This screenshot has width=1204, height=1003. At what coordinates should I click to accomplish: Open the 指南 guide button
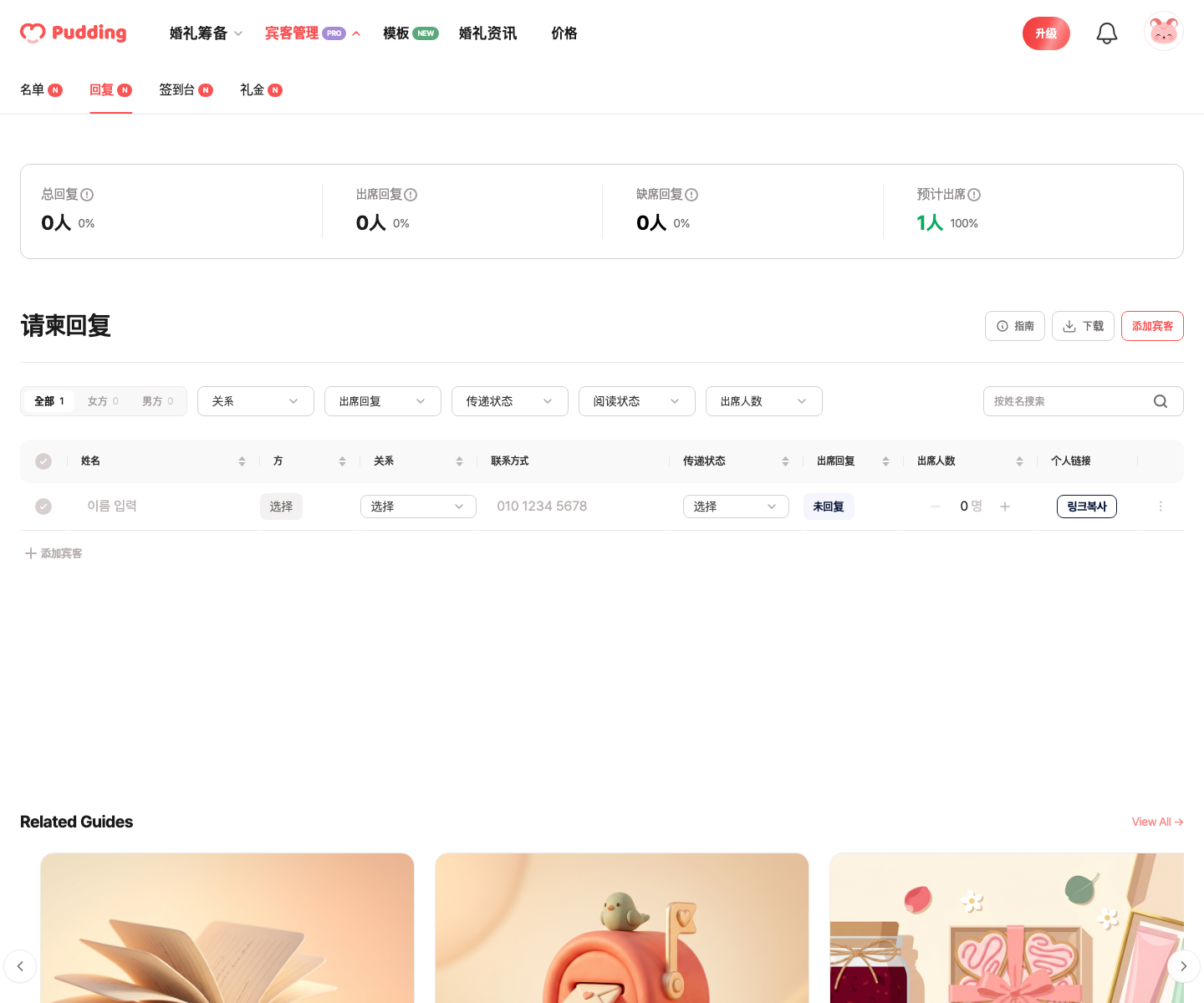(1015, 326)
